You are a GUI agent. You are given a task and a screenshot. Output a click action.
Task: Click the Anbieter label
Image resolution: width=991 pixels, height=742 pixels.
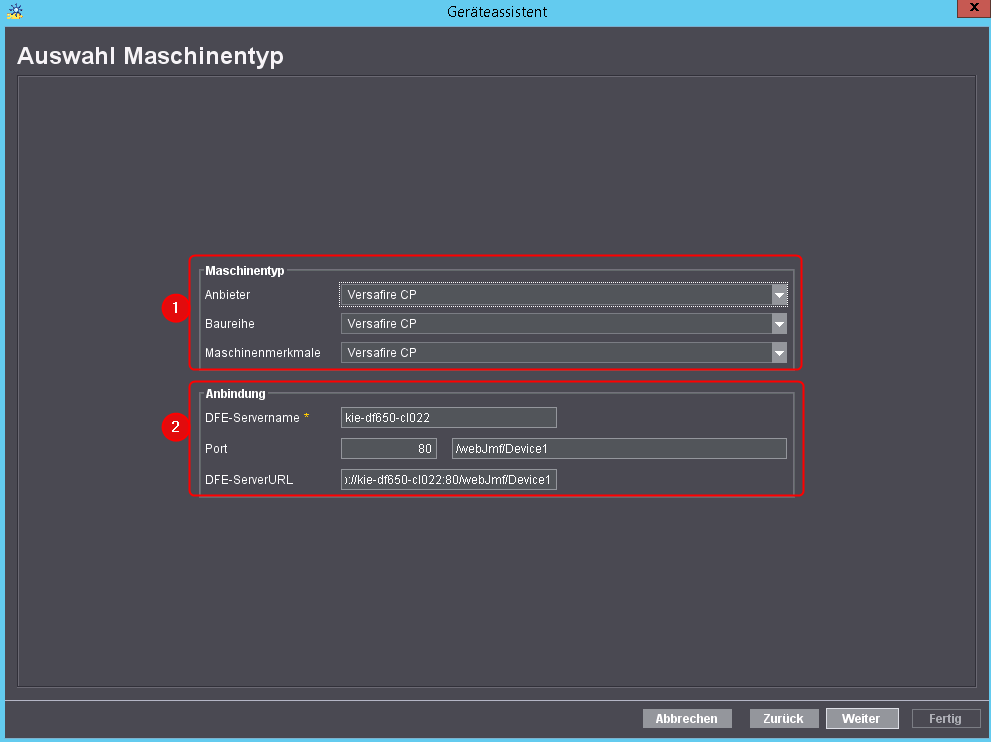228,295
